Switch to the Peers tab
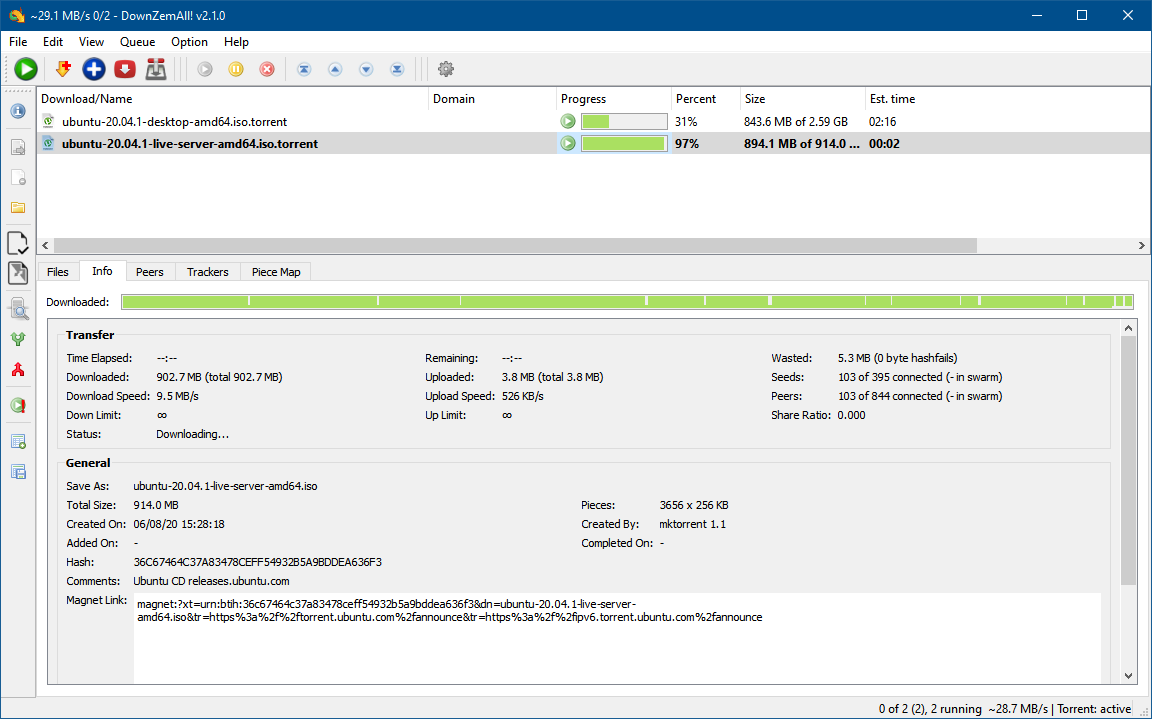This screenshot has height=719, width=1152. [150, 272]
